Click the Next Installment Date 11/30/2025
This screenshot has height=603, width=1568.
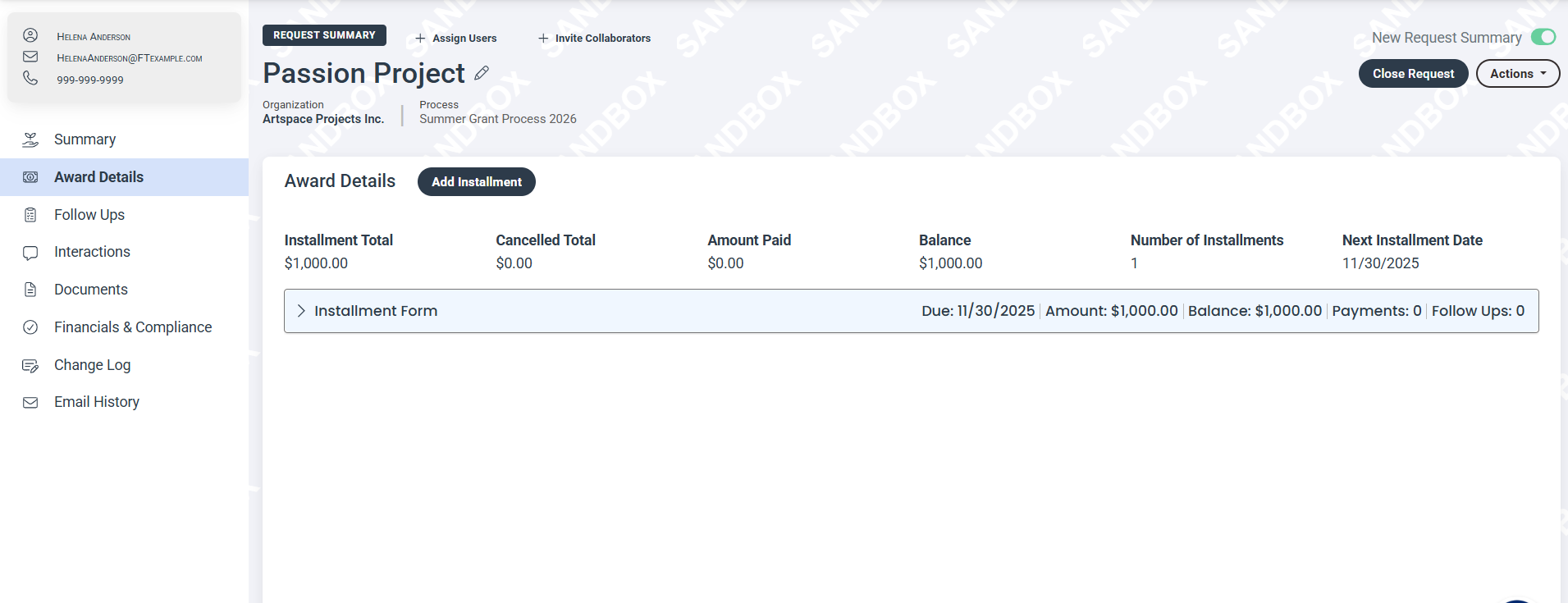coord(1381,263)
